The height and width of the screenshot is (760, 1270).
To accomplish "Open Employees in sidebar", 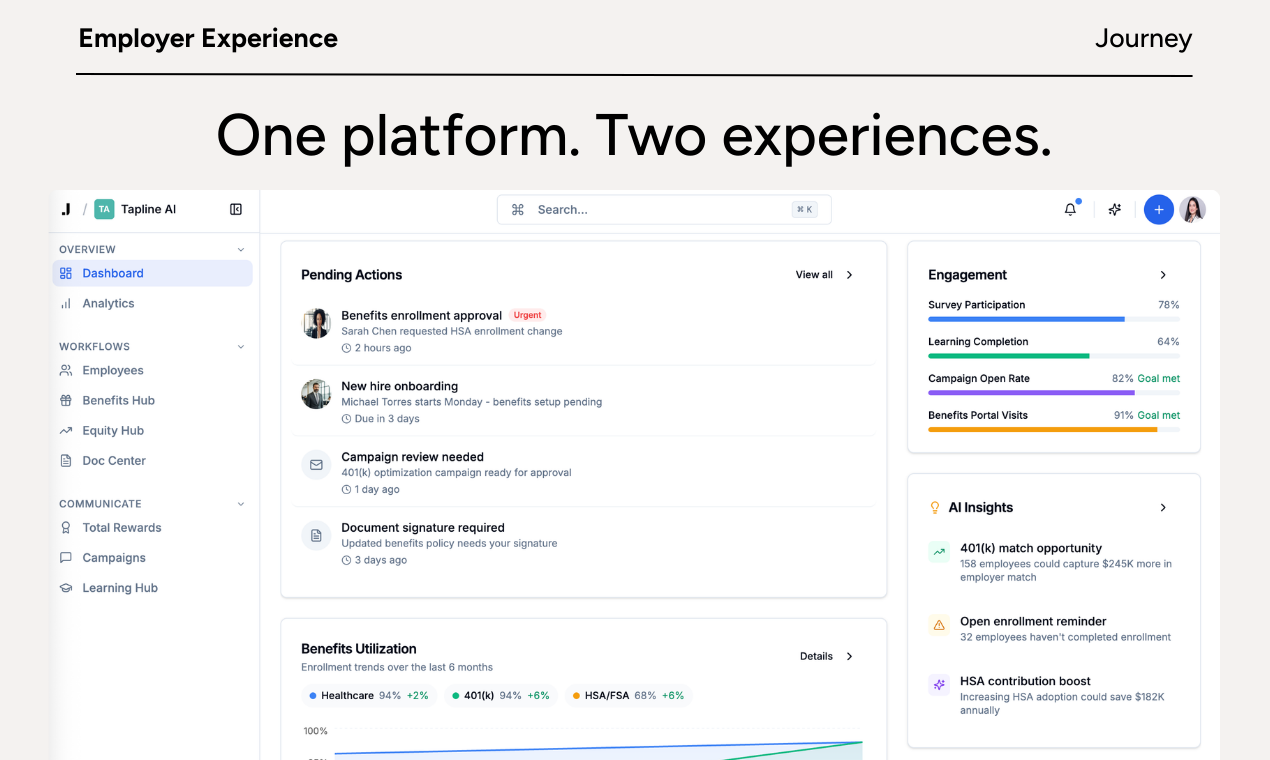I will [x=152, y=370].
